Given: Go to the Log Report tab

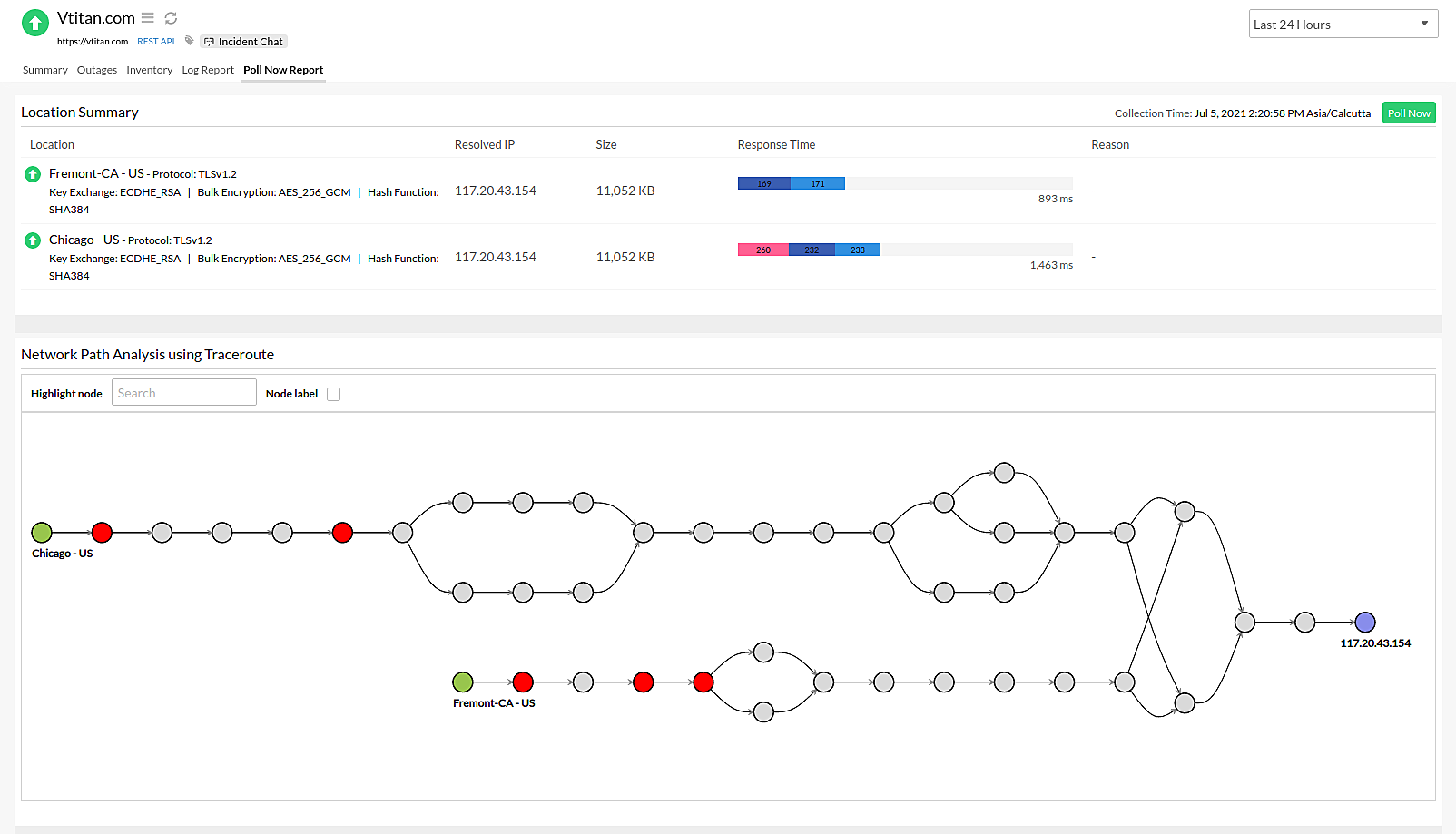Looking at the screenshot, I should [208, 70].
